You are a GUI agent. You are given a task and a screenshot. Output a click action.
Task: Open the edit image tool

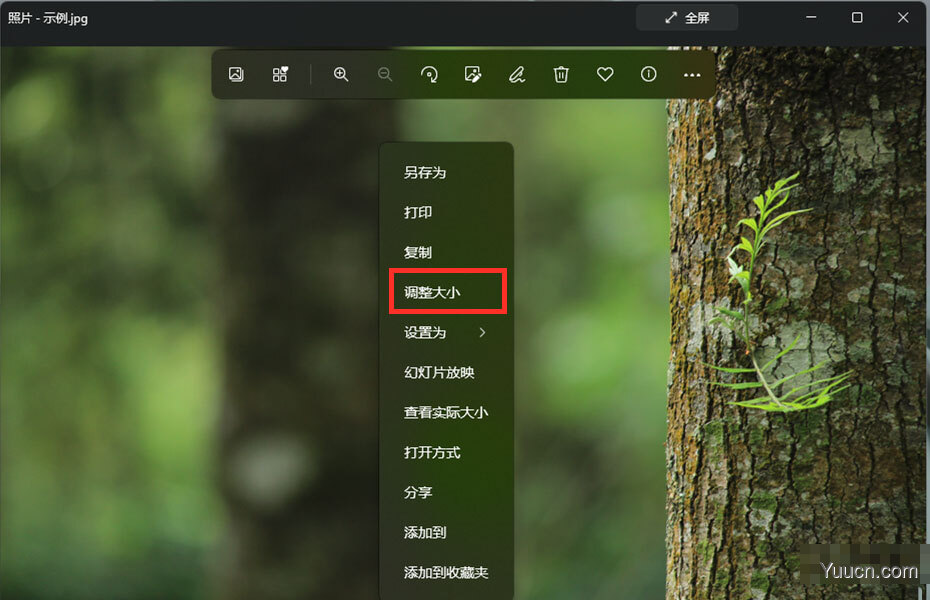pos(473,75)
